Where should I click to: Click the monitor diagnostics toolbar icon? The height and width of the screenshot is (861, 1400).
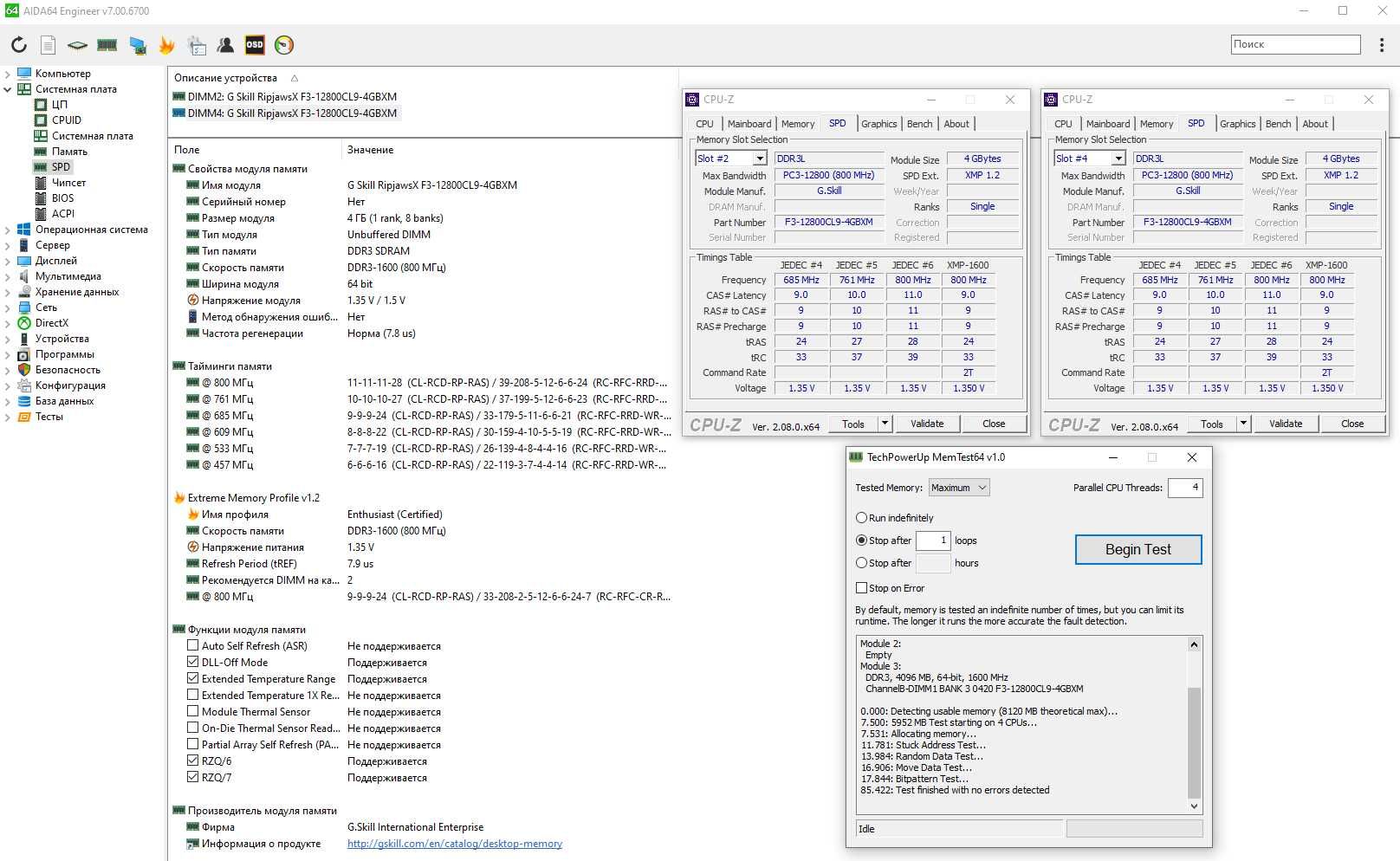click(x=138, y=45)
